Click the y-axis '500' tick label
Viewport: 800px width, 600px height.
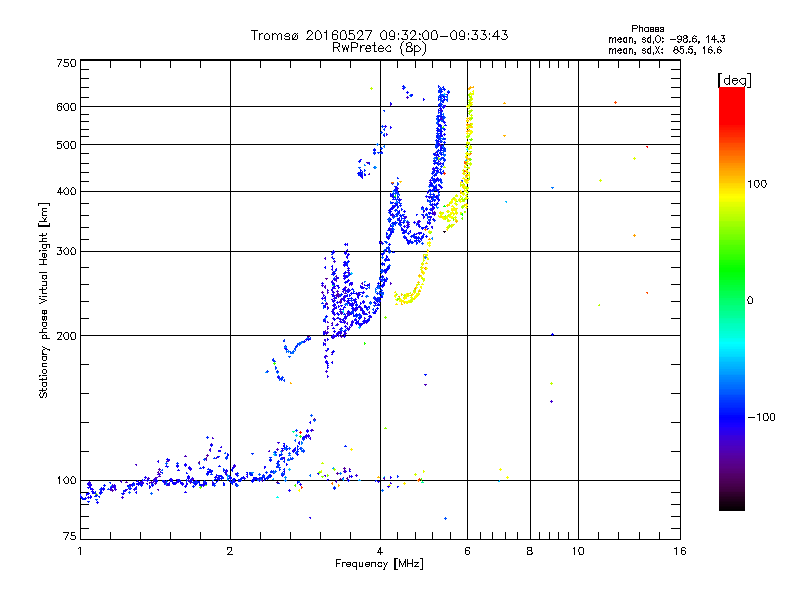coord(66,145)
